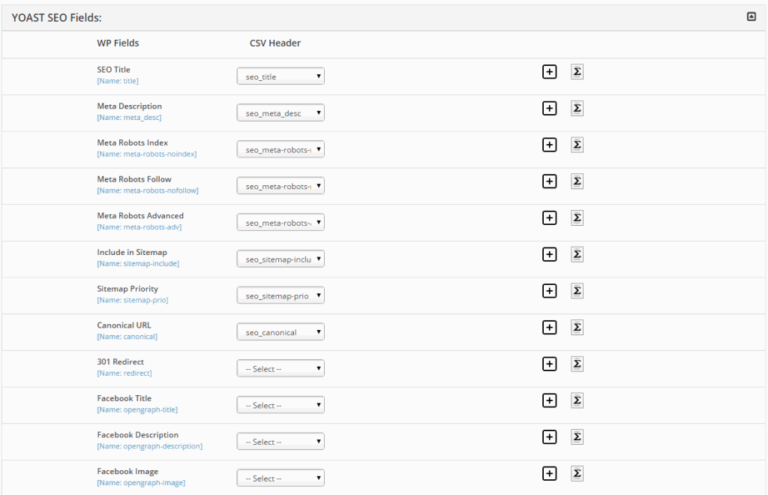Click the 'Meta Robots Advanced' field name
The height and width of the screenshot is (495, 768).
(140, 215)
